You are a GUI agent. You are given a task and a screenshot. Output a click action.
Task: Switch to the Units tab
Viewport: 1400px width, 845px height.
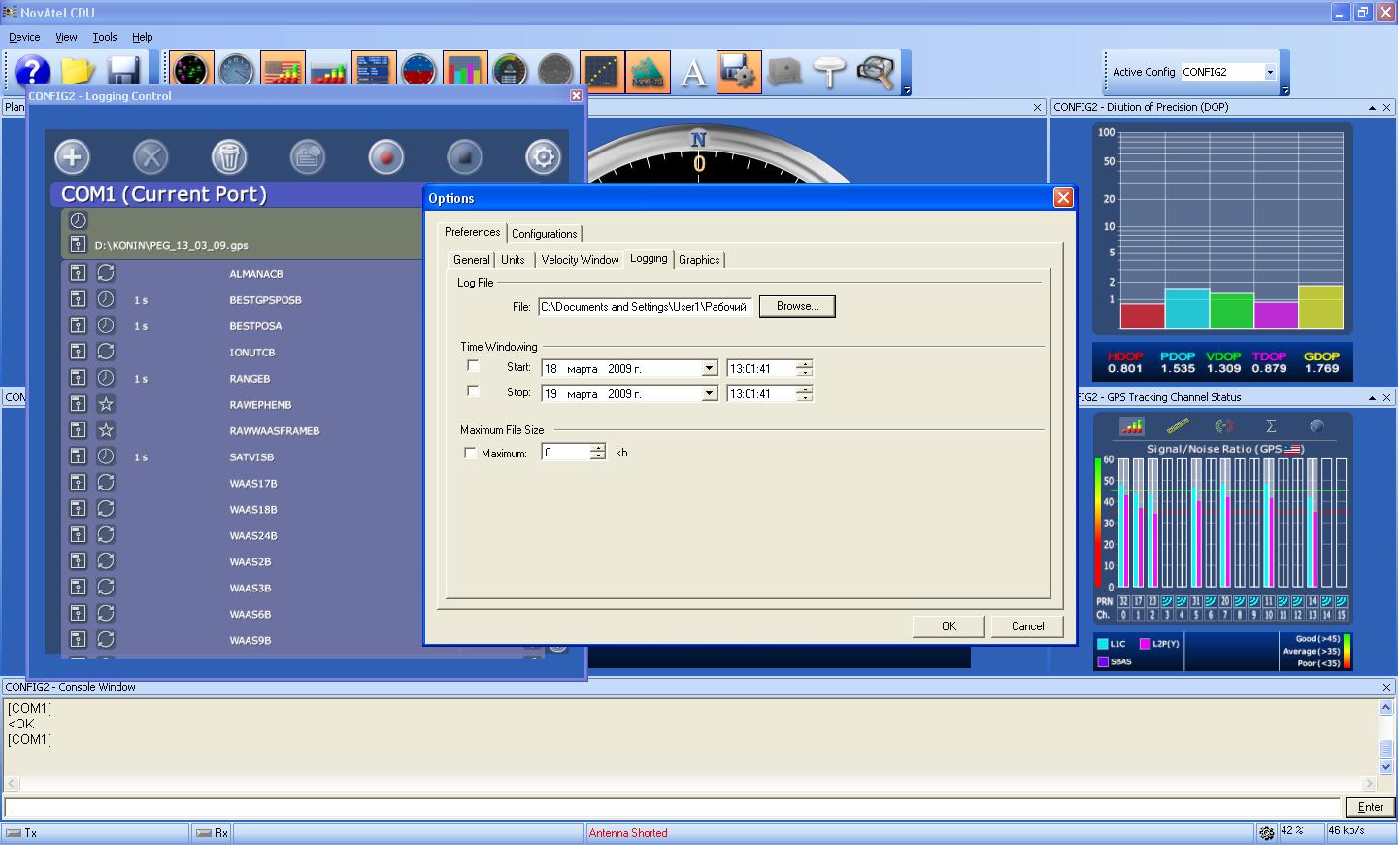[513, 260]
